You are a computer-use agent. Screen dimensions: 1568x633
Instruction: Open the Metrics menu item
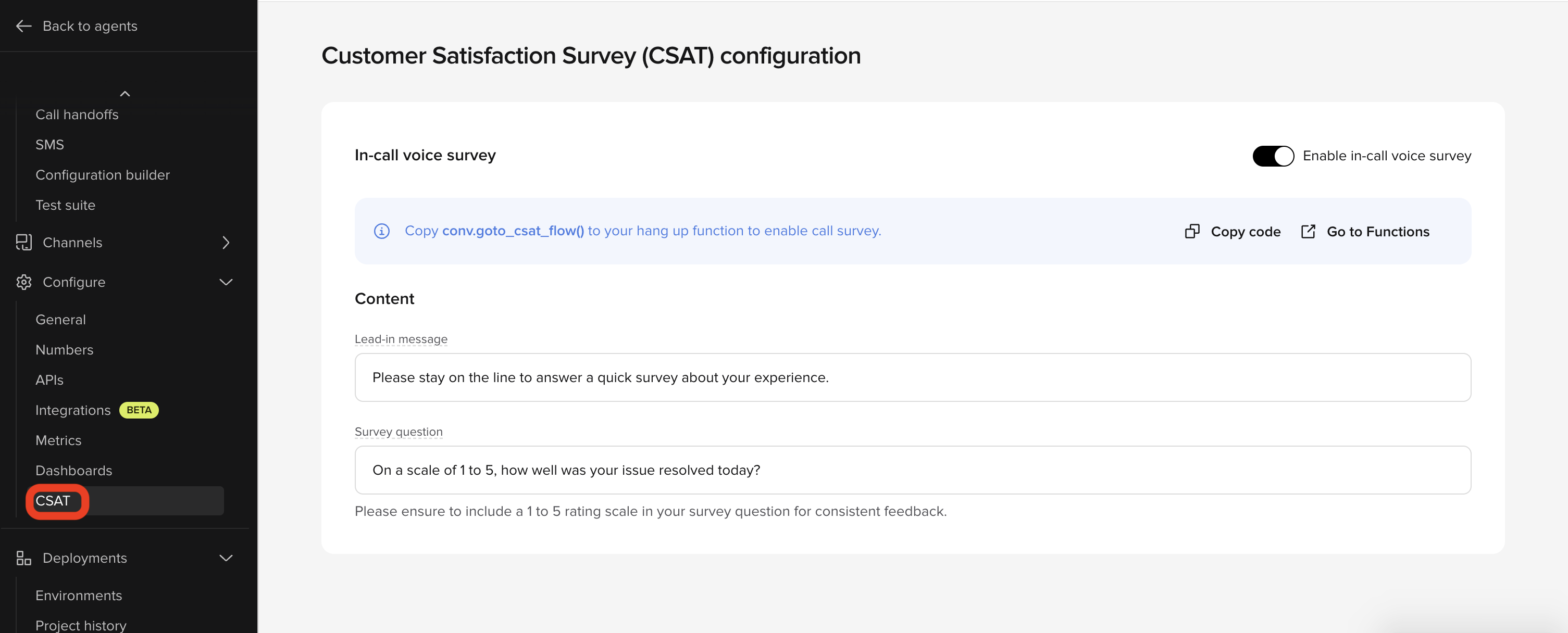pos(58,440)
